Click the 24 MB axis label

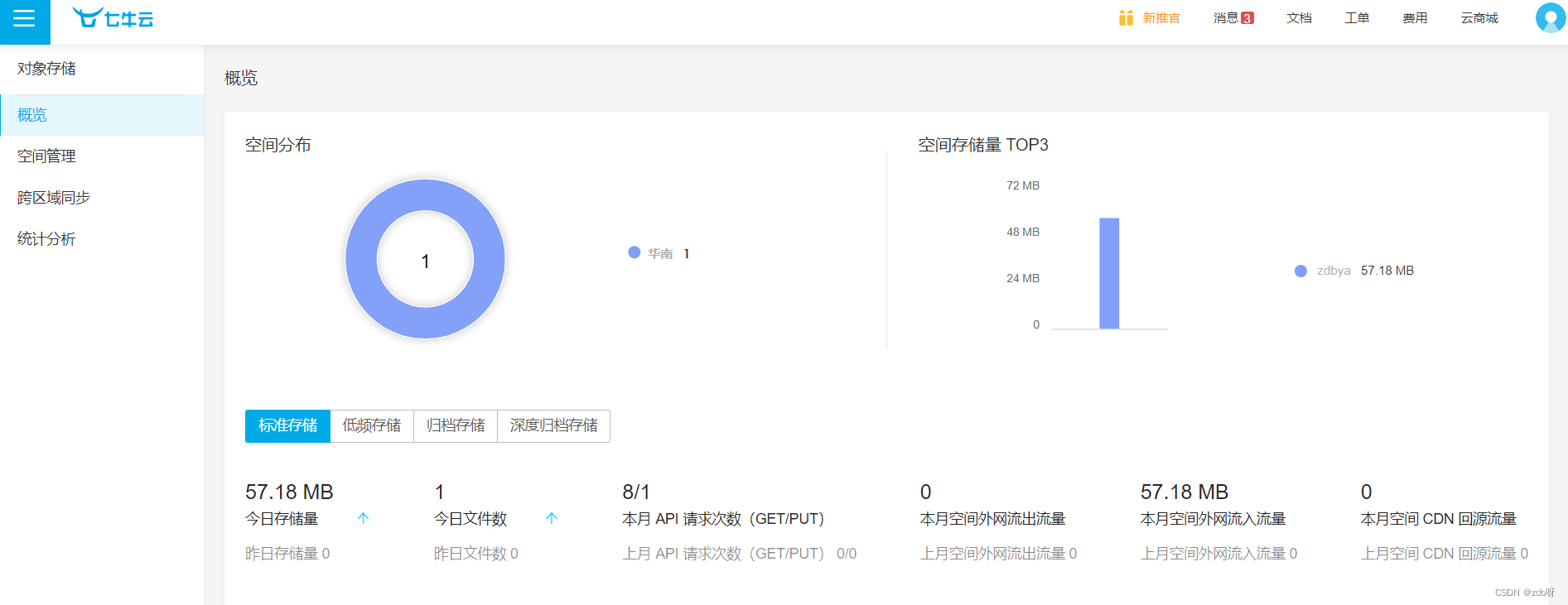[x=1023, y=278]
